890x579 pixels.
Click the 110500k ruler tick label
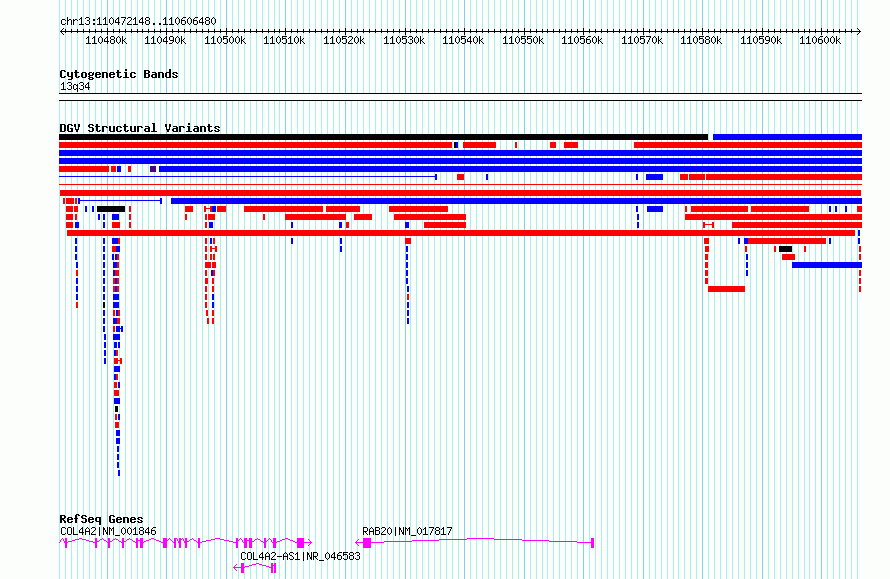pyautogui.click(x=225, y=40)
